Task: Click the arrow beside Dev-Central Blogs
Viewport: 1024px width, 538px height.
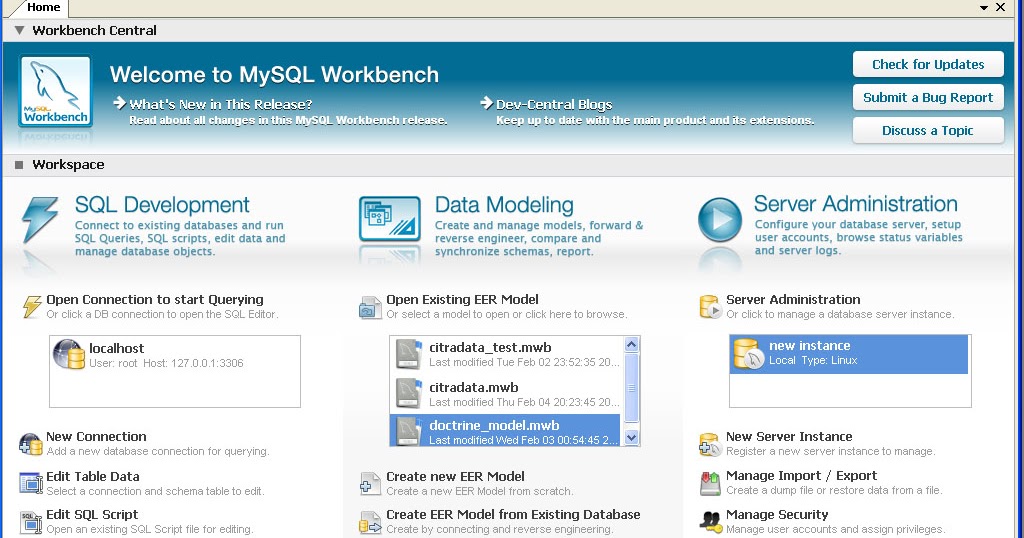Action: click(486, 103)
